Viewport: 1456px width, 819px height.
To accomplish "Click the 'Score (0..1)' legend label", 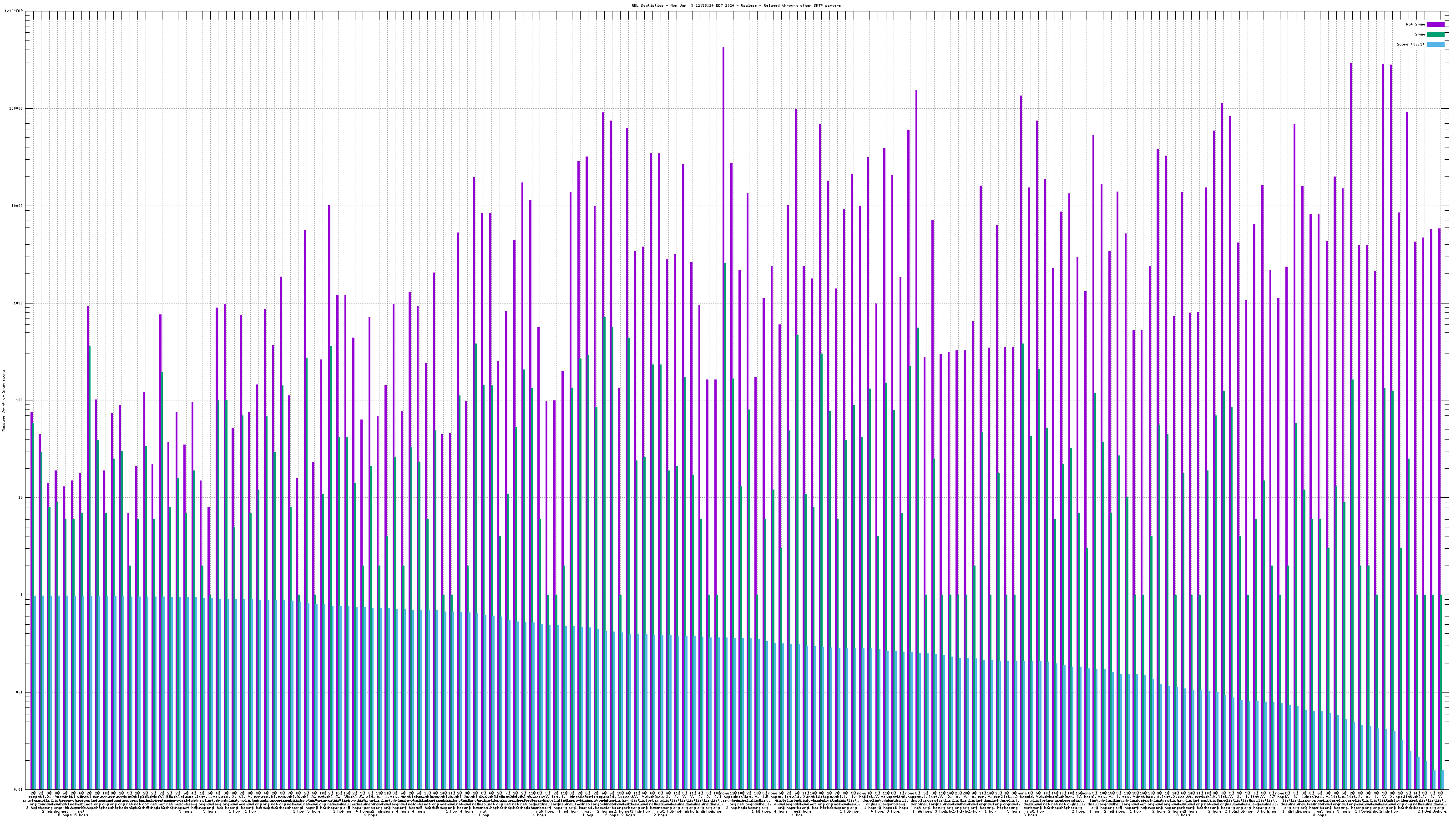I will [1410, 44].
